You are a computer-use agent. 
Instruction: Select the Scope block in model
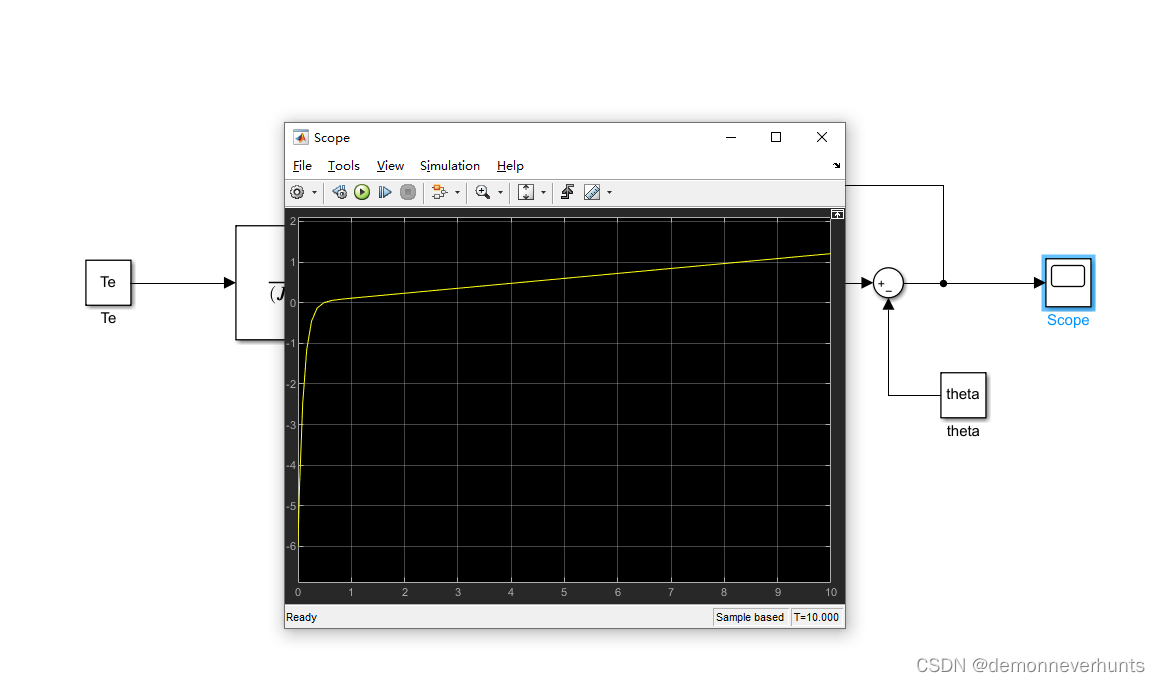pyautogui.click(x=1068, y=283)
